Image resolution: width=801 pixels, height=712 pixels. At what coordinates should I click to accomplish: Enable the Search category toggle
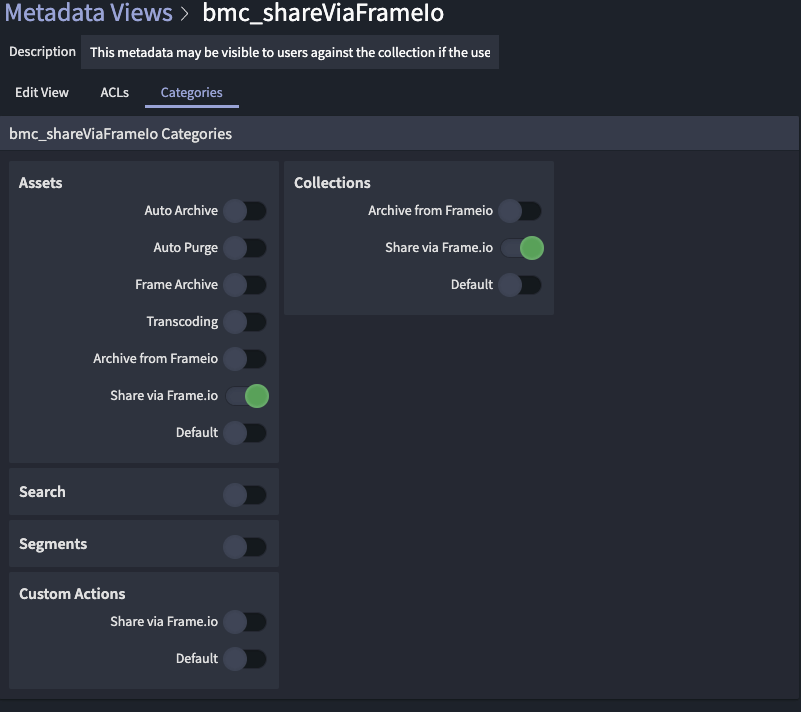245,495
